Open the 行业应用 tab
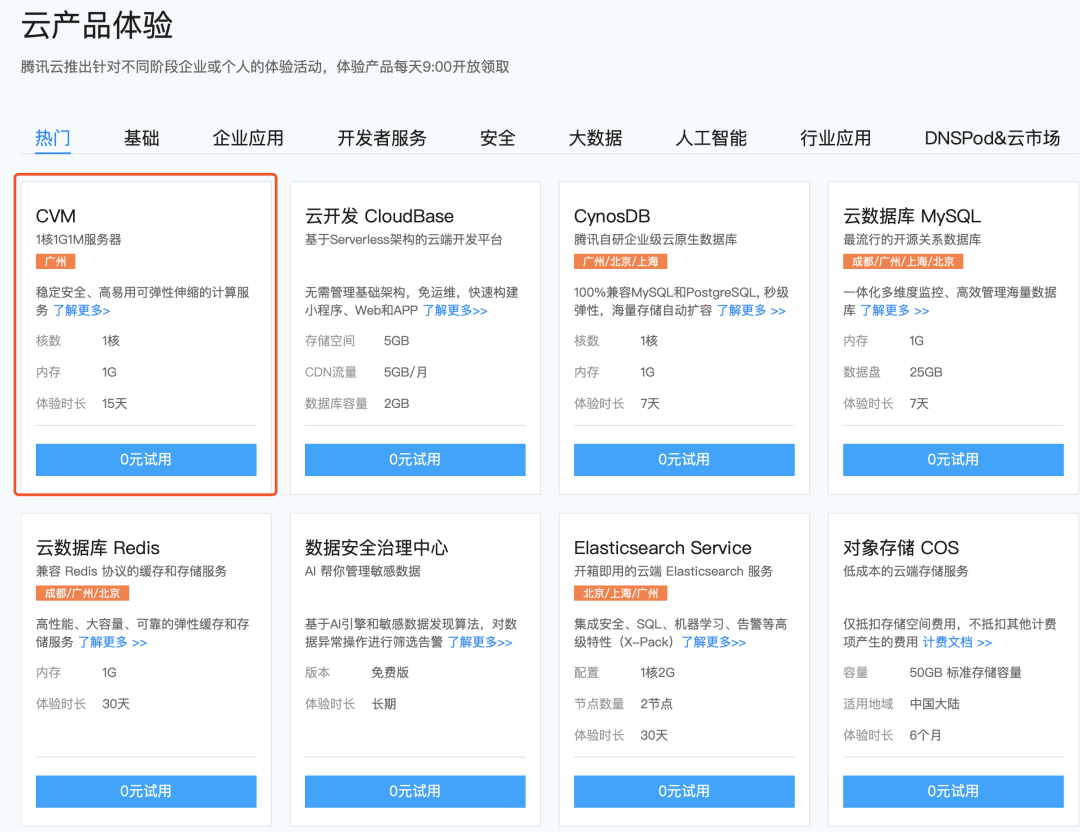The image size is (1080, 832). pyautogui.click(x=836, y=138)
